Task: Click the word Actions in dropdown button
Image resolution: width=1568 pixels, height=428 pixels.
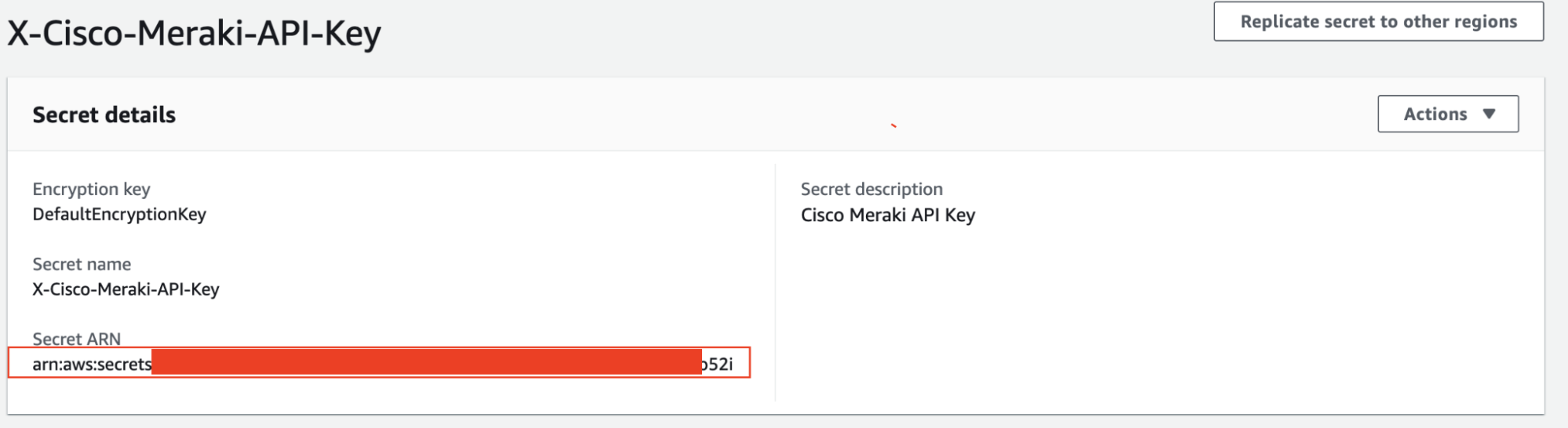Action: click(x=1435, y=114)
